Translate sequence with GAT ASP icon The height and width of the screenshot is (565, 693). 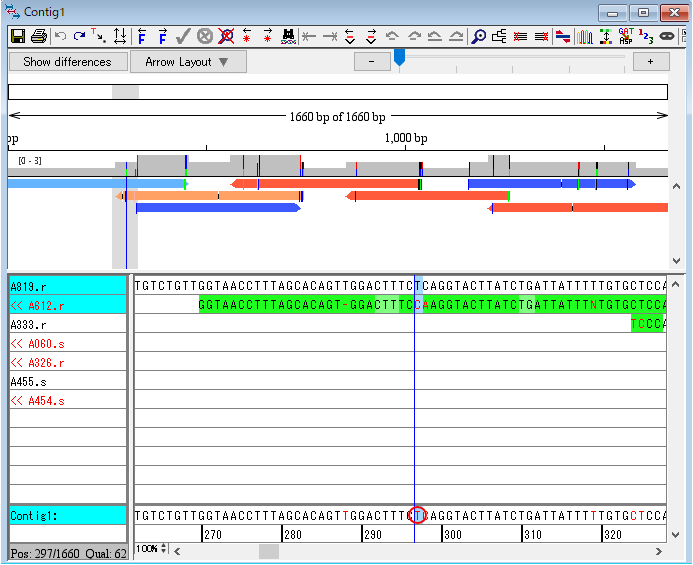(x=626, y=36)
